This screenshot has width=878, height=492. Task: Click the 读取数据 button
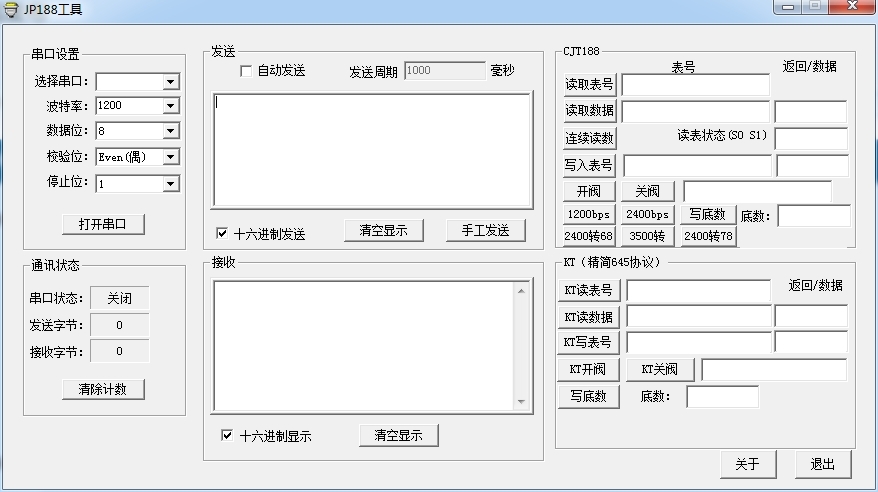click(589, 111)
